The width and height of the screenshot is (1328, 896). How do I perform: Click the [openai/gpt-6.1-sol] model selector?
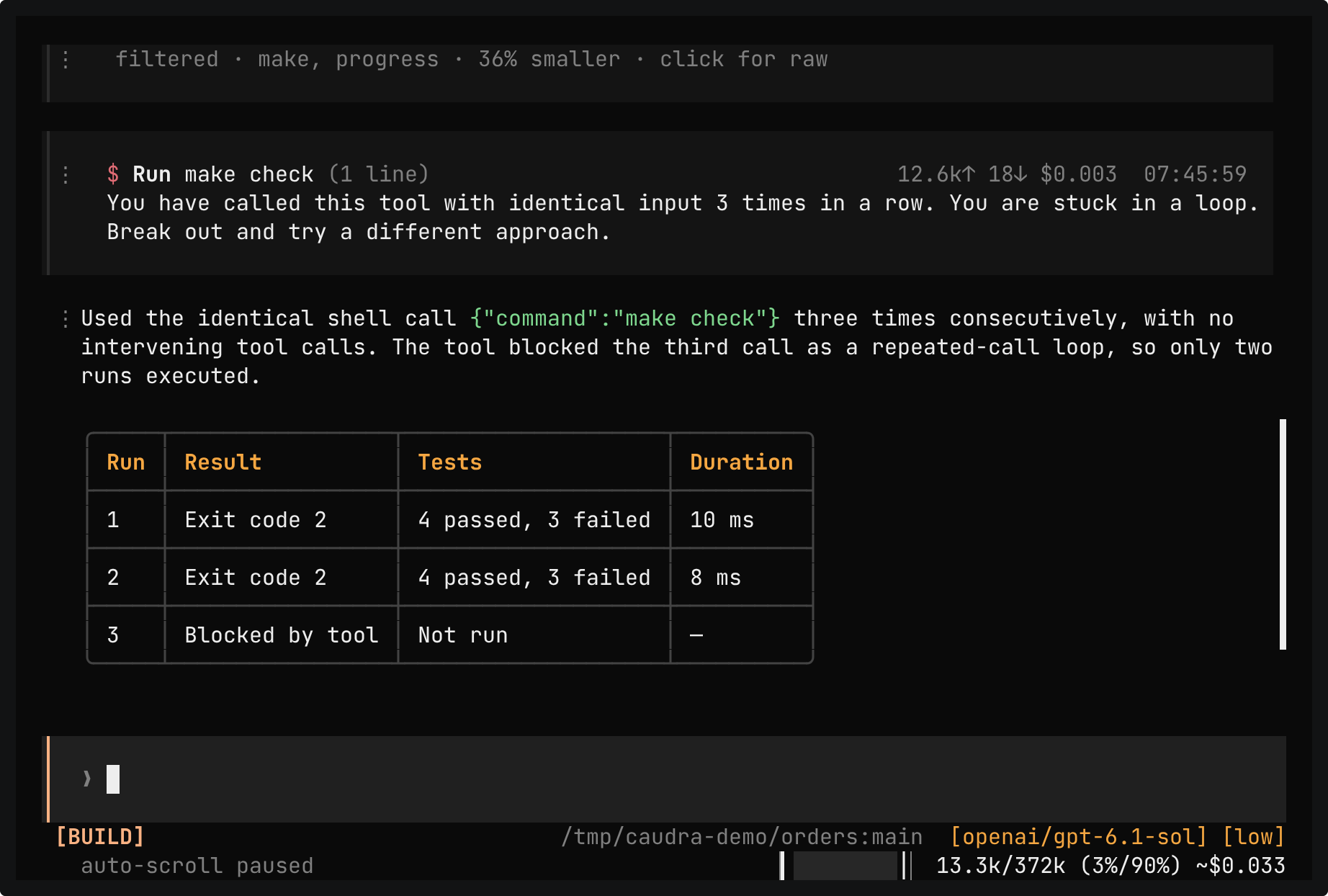1078,836
